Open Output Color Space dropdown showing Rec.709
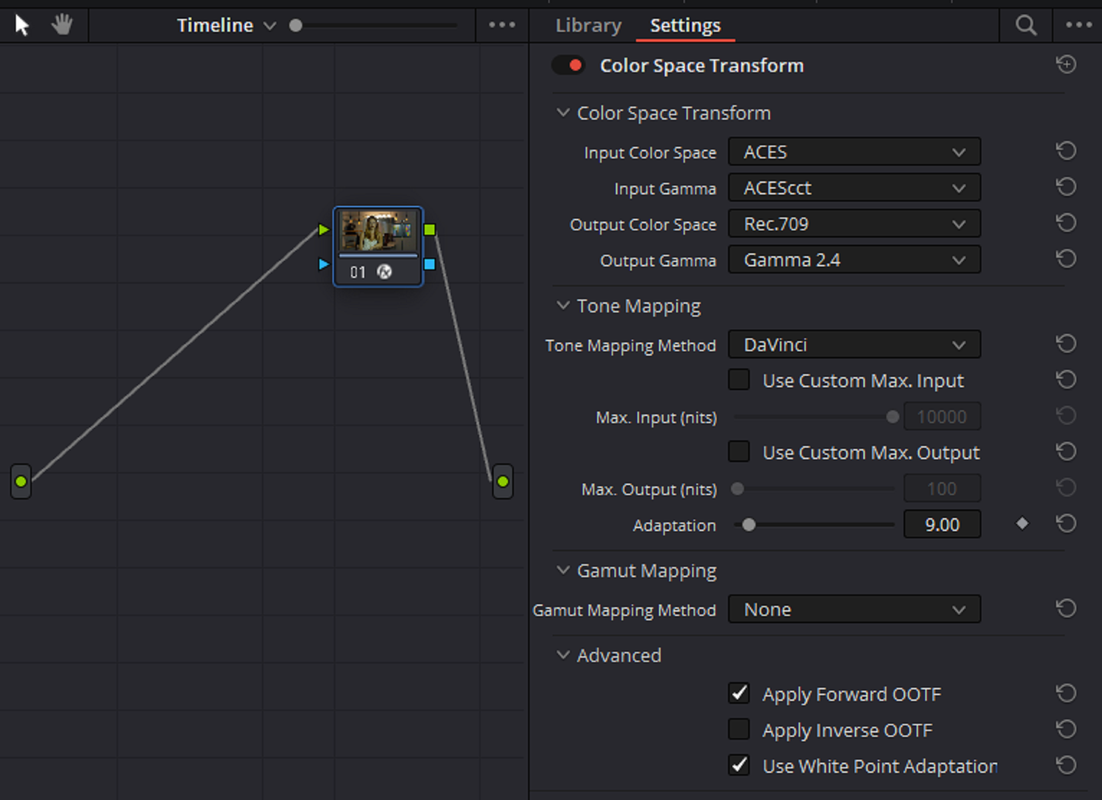This screenshot has width=1102, height=800. [x=854, y=224]
